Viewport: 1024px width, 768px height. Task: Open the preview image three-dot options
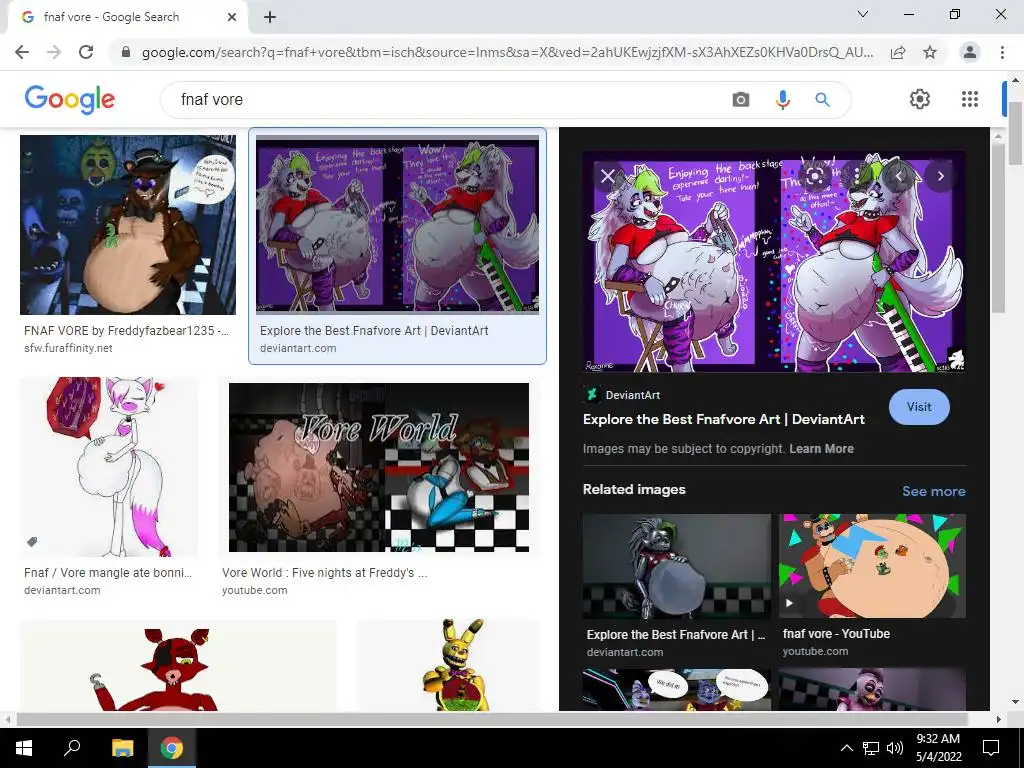click(856, 176)
